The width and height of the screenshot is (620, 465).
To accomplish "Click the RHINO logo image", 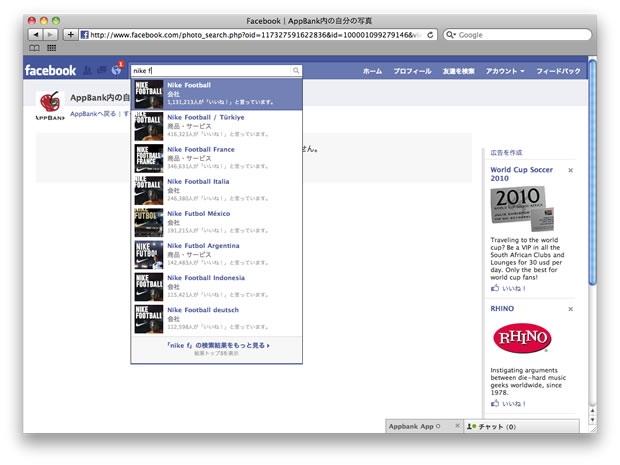I will point(522,338).
